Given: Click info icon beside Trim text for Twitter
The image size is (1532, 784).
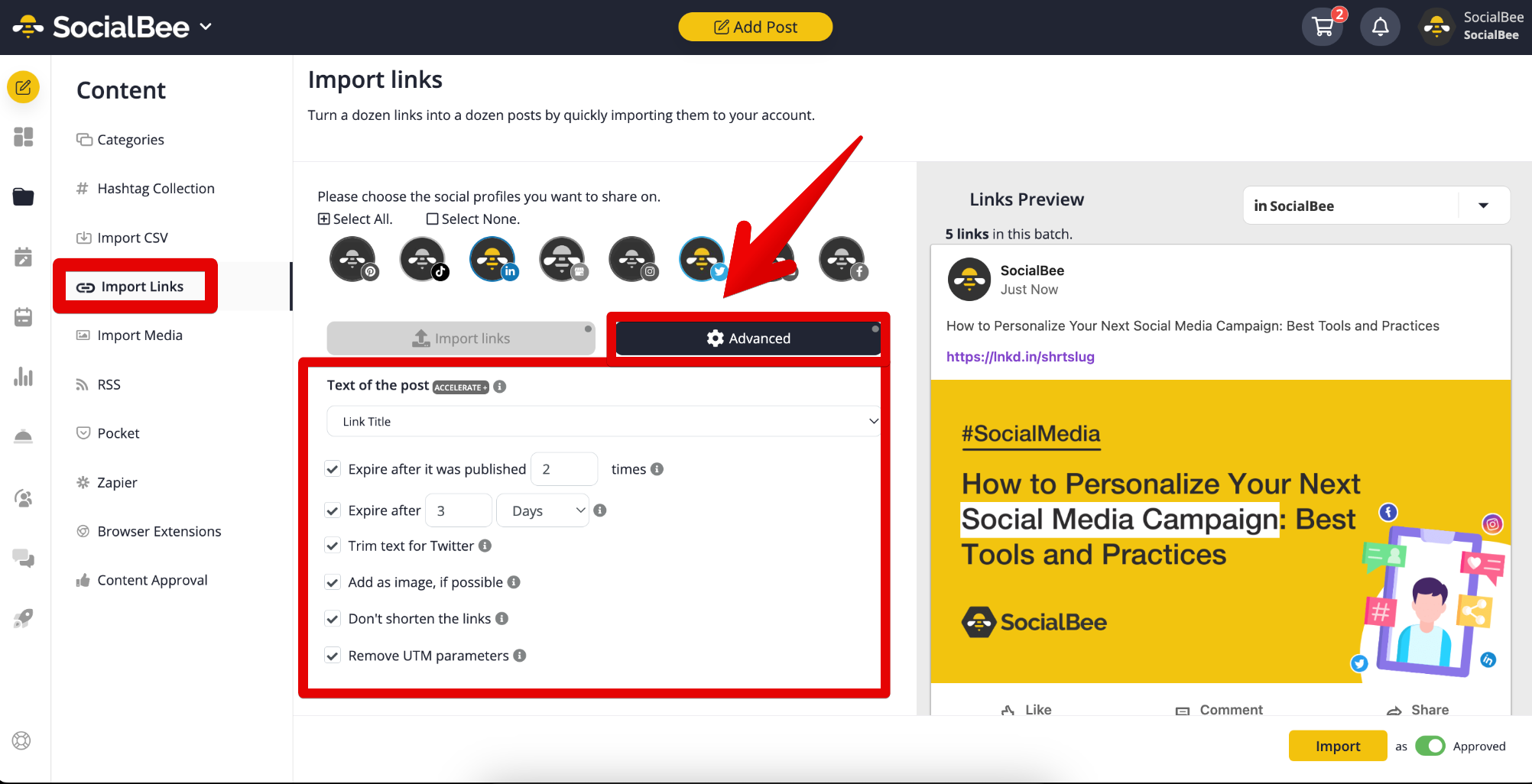Looking at the screenshot, I should [485, 546].
